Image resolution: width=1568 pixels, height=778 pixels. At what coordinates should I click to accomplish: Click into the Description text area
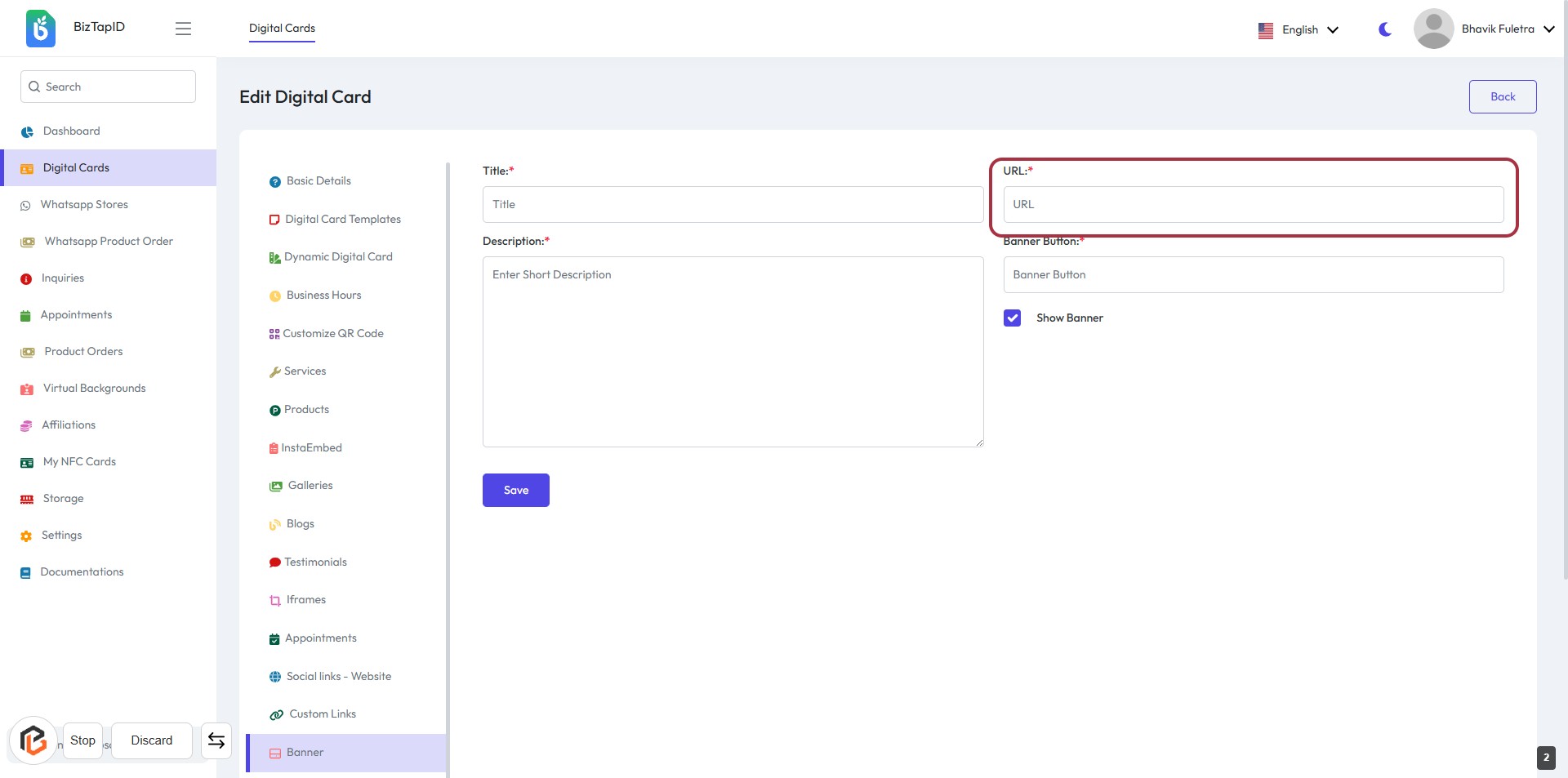pyautogui.click(x=733, y=352)
